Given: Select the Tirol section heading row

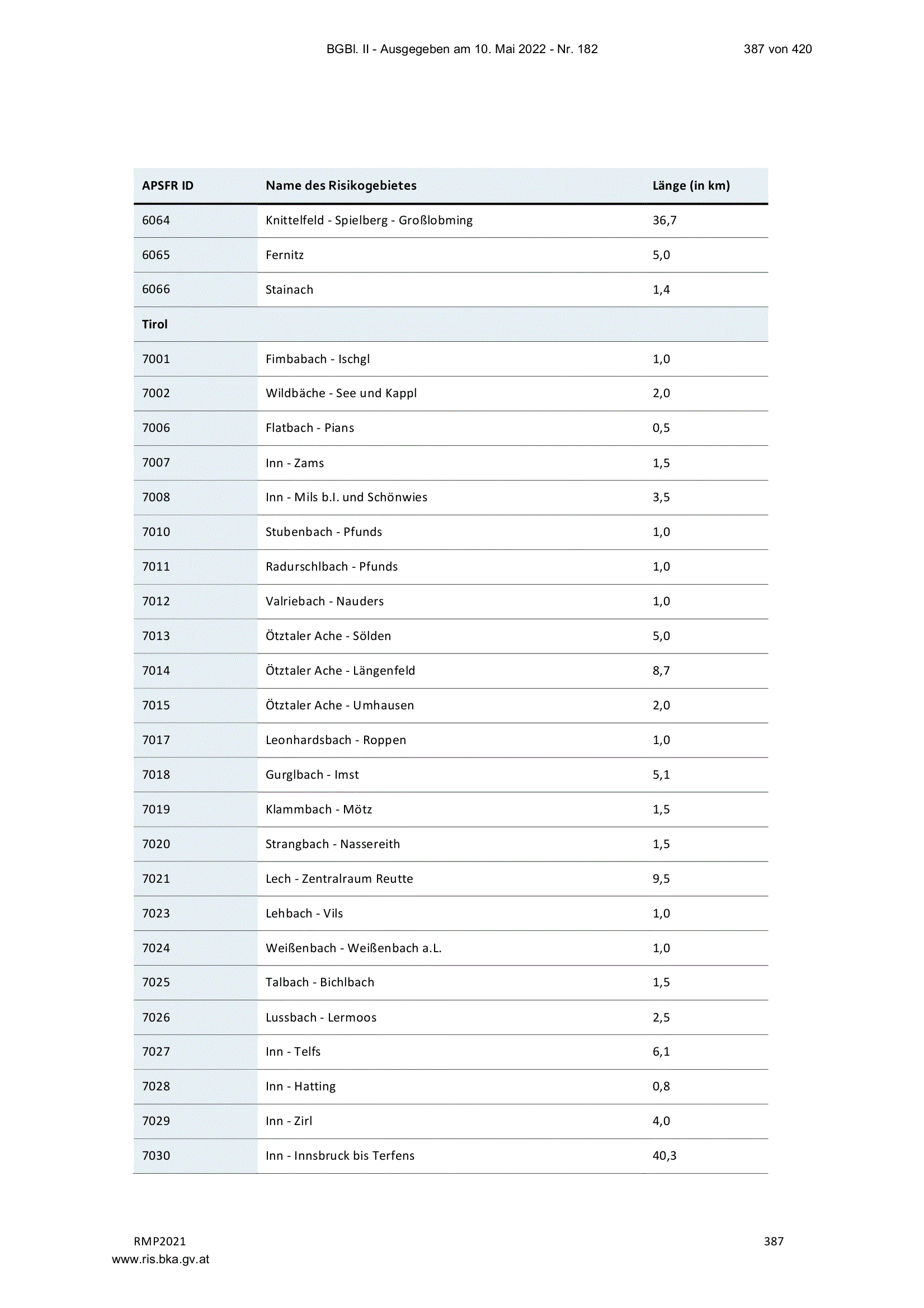Looking at the screenshot, I should pos(451,324).
